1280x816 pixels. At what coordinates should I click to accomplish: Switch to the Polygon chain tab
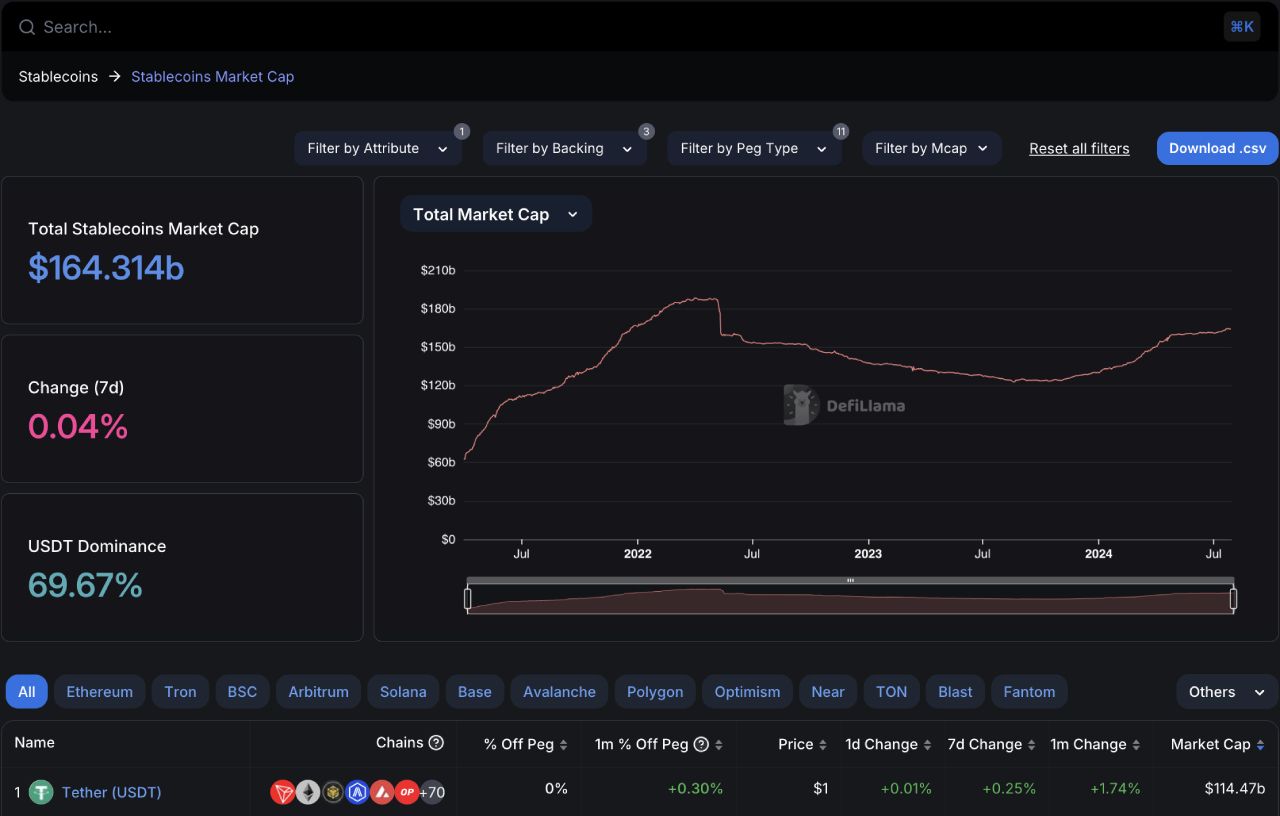(655, 692)
